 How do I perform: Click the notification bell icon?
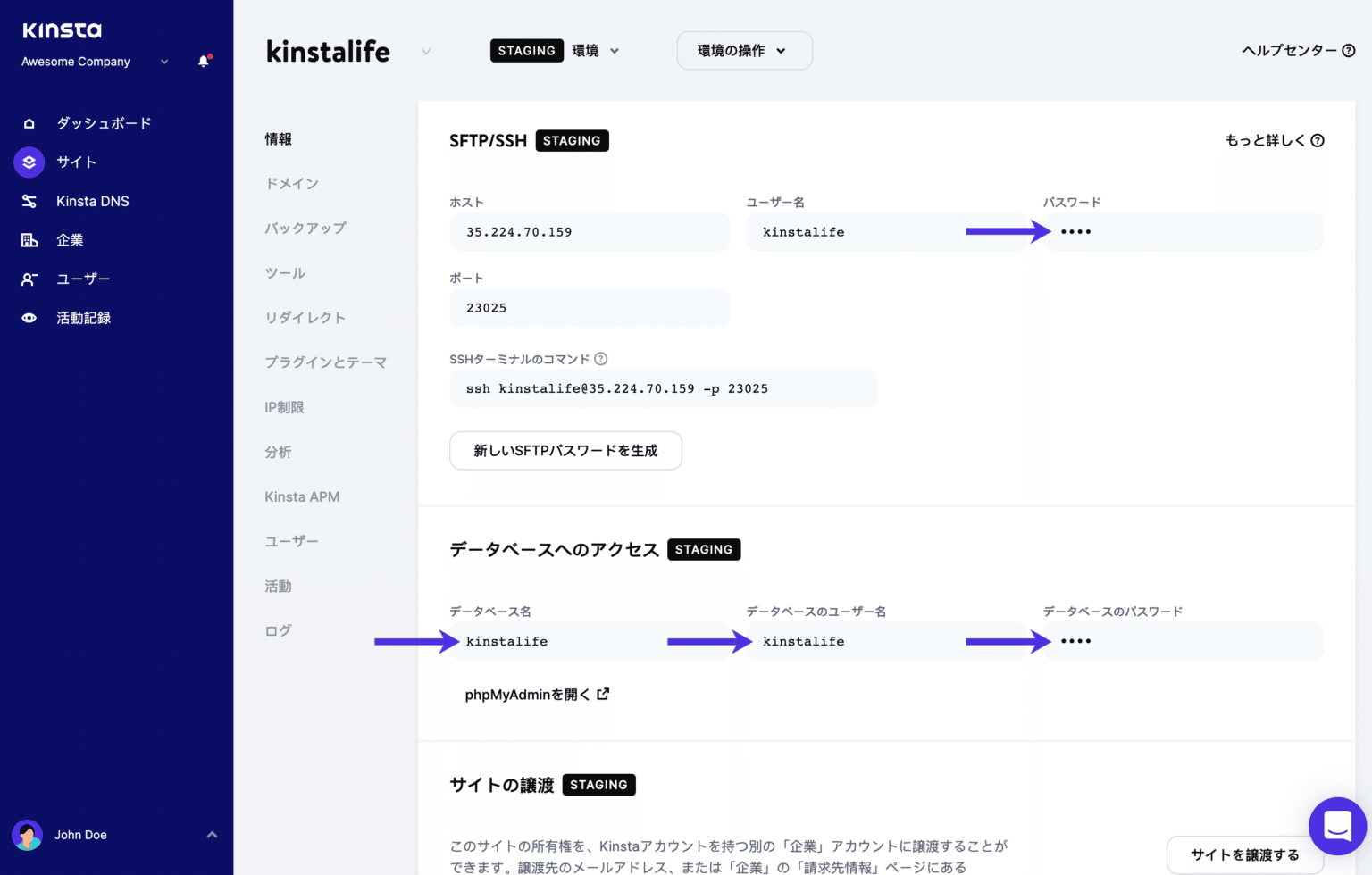point(203,61)
